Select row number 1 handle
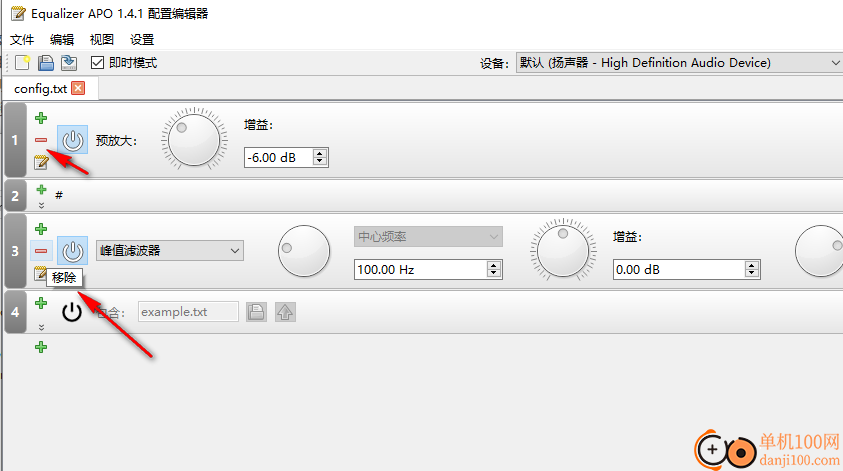Screen dimensions: 843x471 click(x=15, y=140)
